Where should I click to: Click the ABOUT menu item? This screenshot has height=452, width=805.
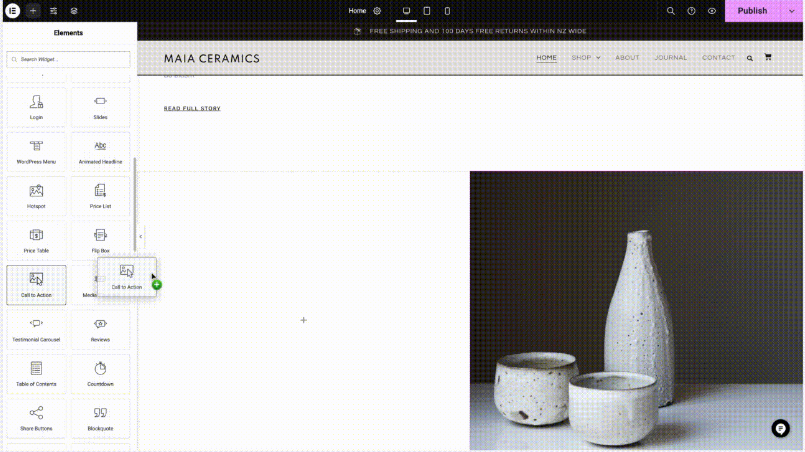[627, 58]
